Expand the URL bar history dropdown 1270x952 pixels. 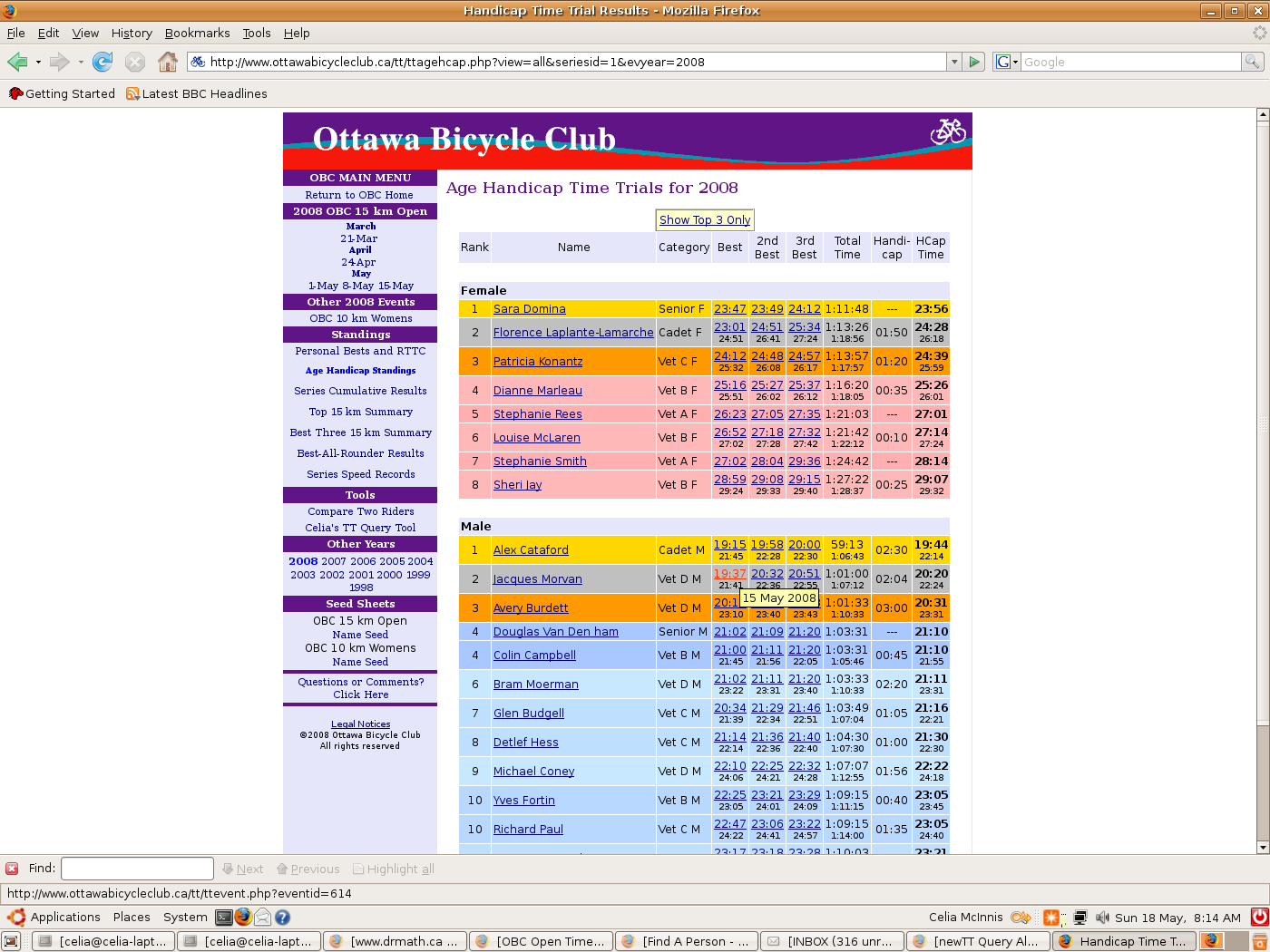[x=953, y=62]
